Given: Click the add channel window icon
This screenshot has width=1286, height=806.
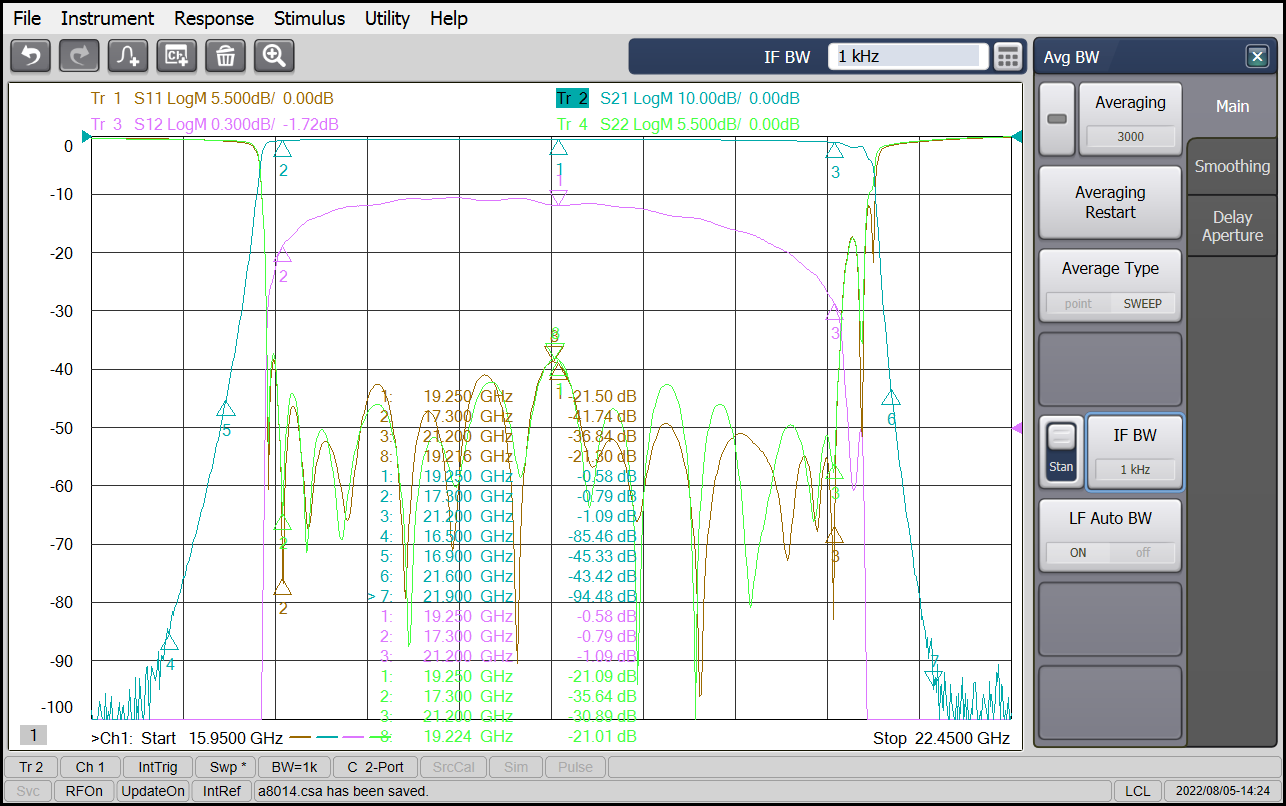Looking at the screenshot, I should 177,56.
